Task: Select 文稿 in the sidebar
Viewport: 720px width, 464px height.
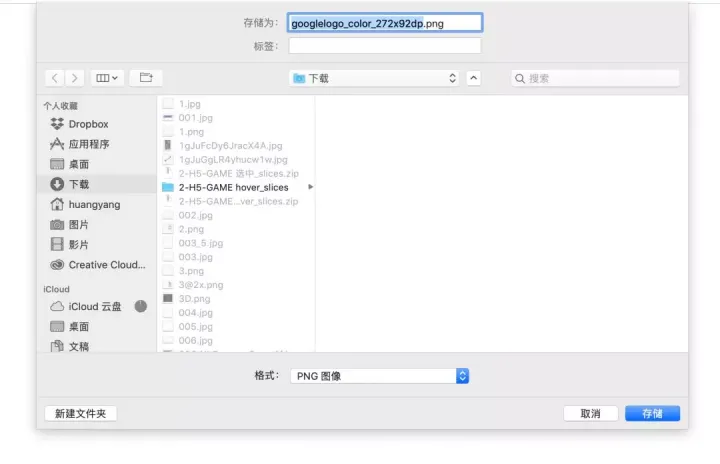Action: coord(97,346)
